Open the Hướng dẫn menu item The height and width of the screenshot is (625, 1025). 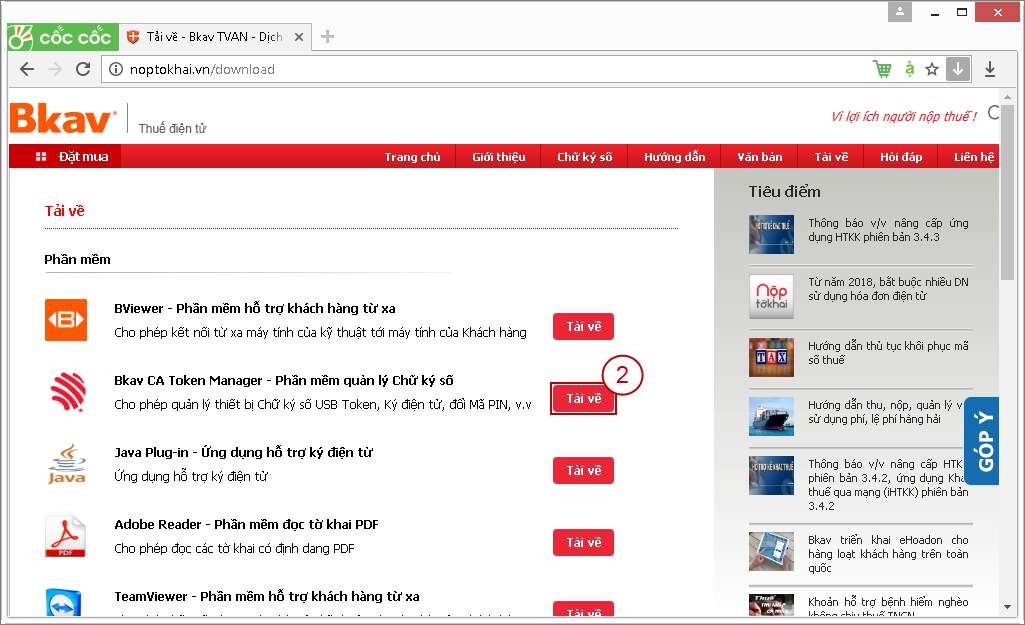pos(674,157)
